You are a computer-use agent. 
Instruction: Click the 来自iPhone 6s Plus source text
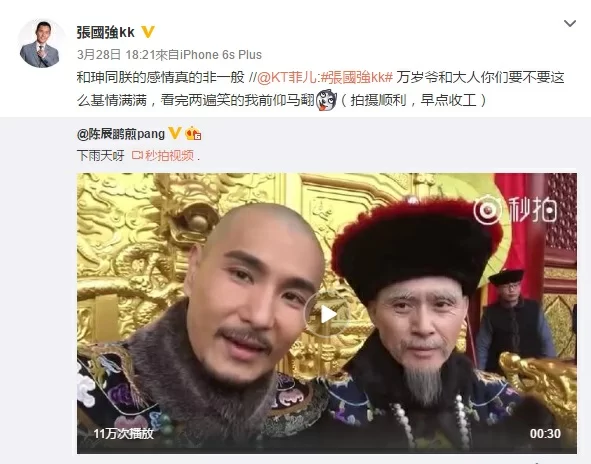click(x=208, y=55)
